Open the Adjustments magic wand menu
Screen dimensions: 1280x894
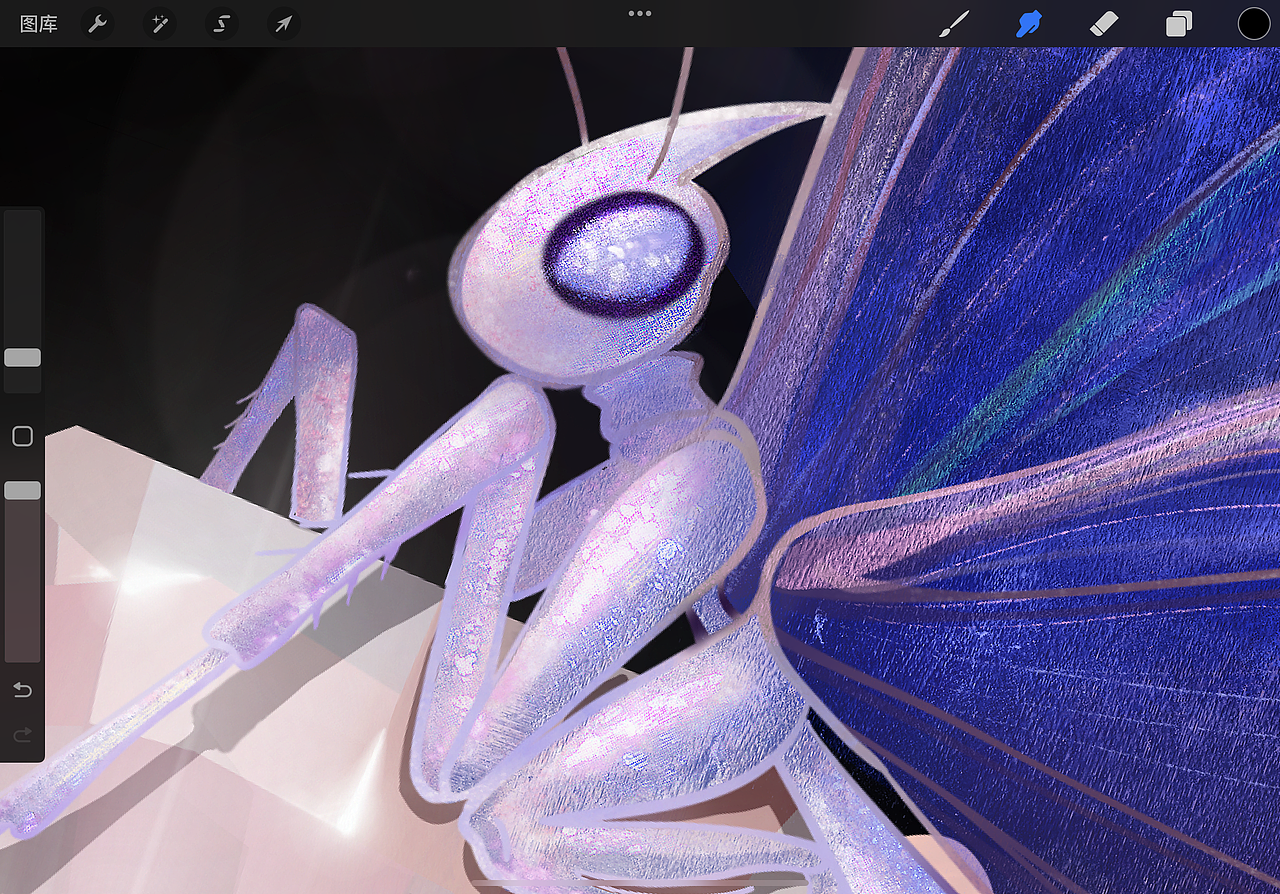(159, 24)
